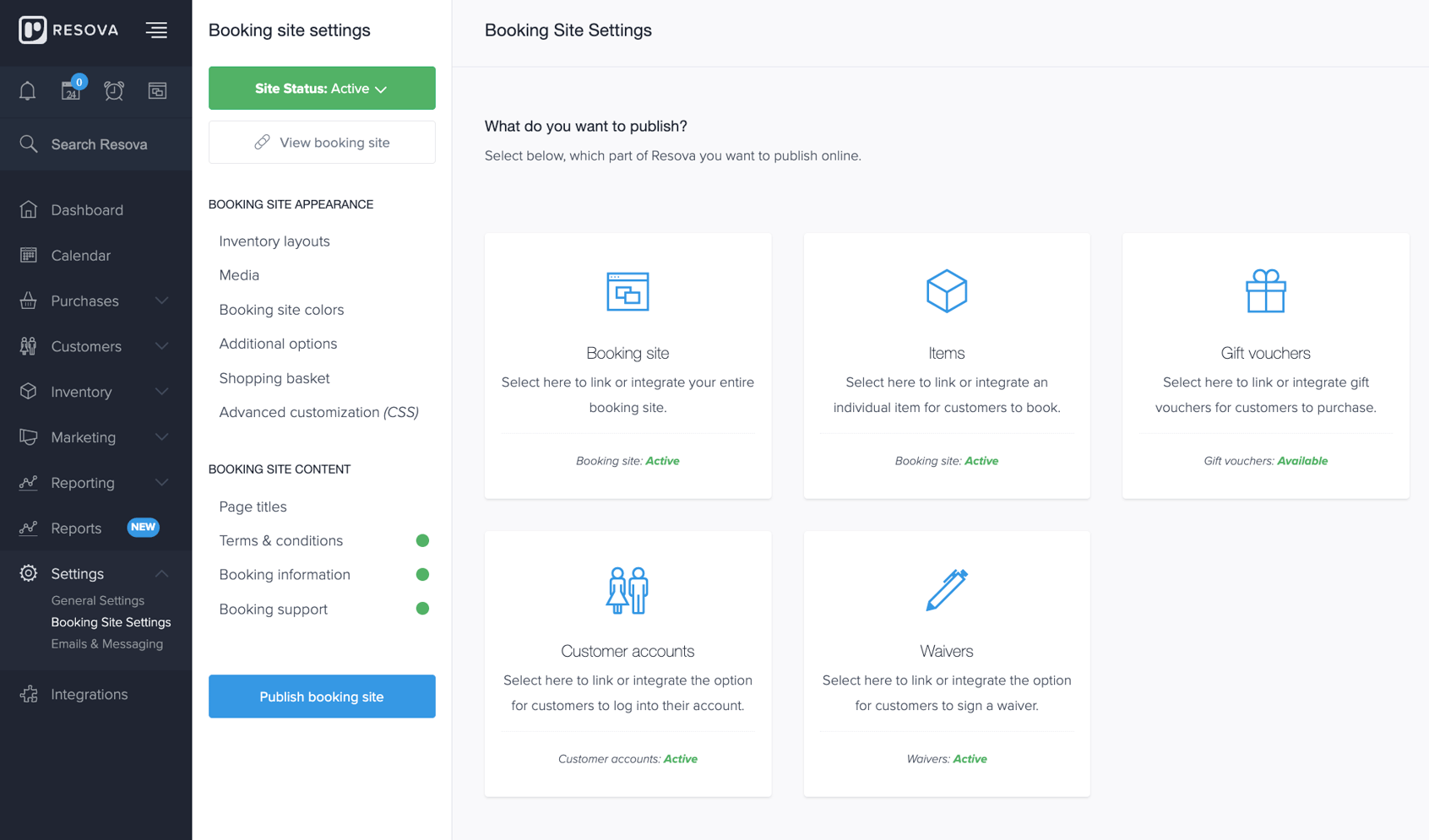The height and width of the screenshot is (840, 1429).
Task: Open the Booking site integration card icon
Action: (x=628, y=291)
